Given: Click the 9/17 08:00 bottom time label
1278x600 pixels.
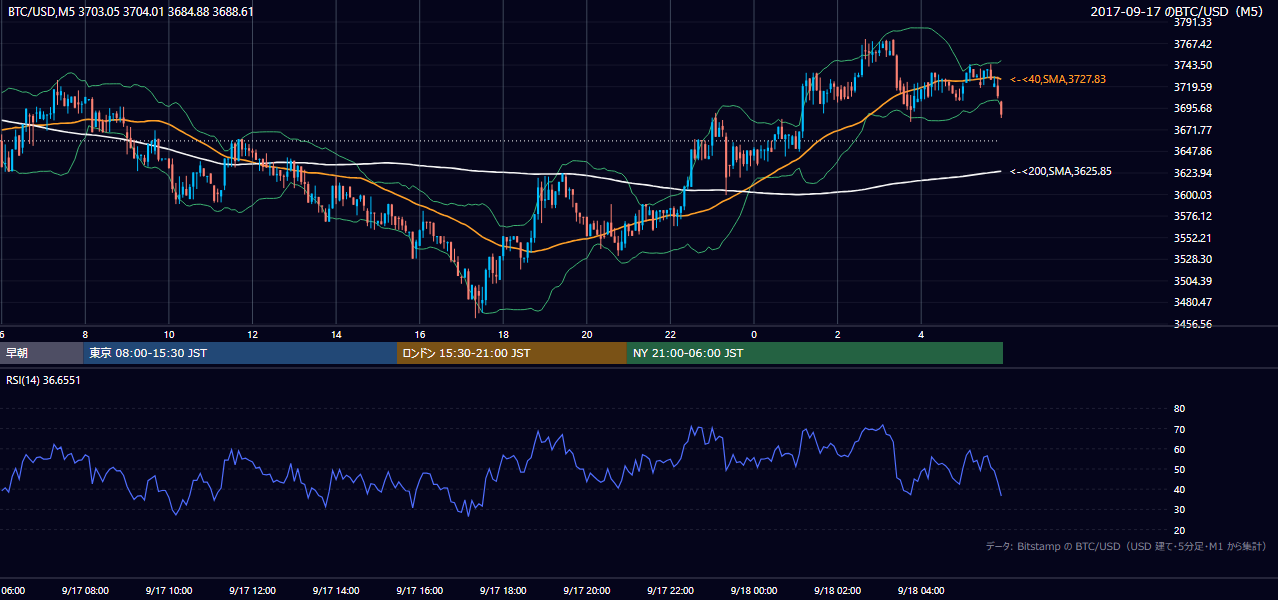Looking at the screenshot, I should point(84,590).
